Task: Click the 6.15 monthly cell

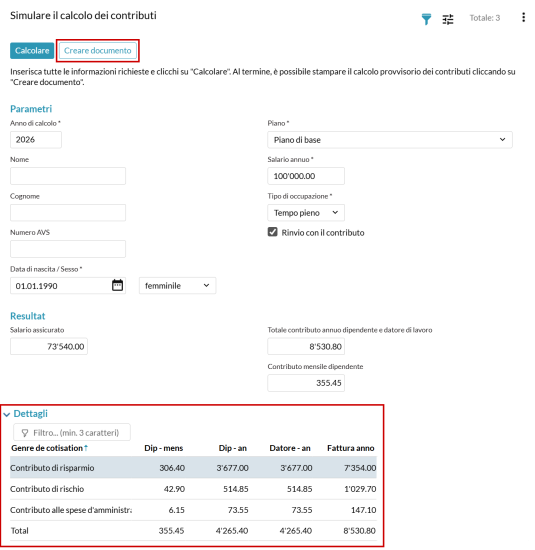Action: click(176, 510)
